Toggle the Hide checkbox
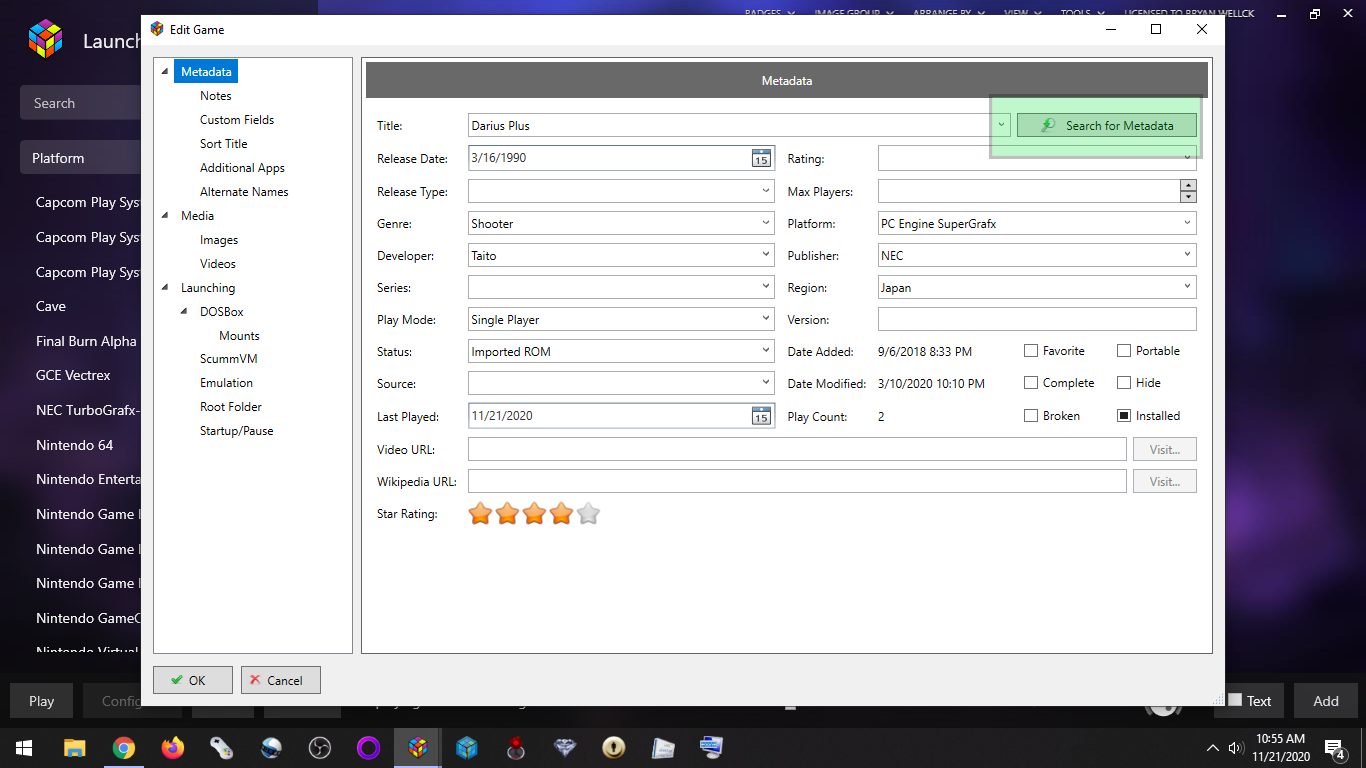The height and width of the screenshot is (768, 1366). (x=1124, y=383)
